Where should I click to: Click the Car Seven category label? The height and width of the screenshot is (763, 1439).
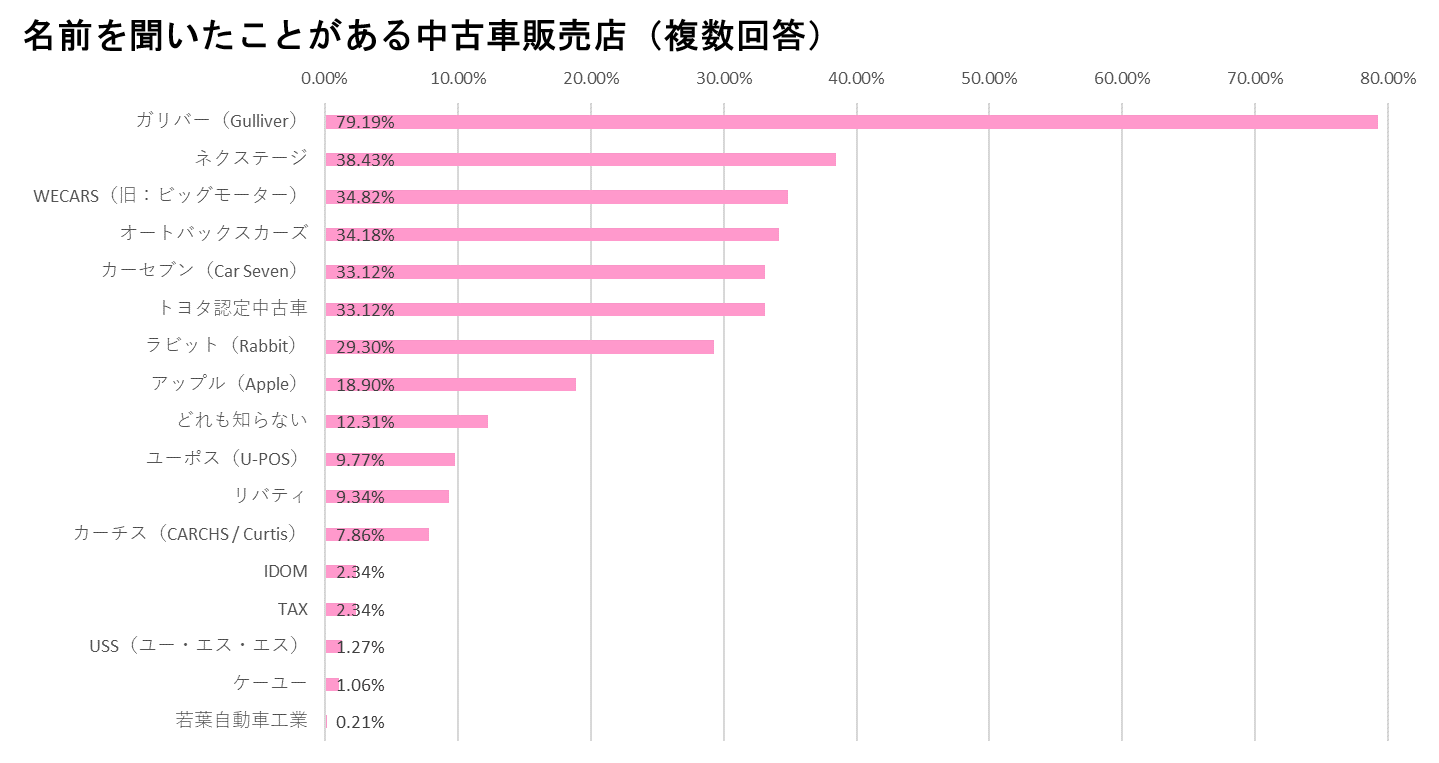(x=200, y=271)
